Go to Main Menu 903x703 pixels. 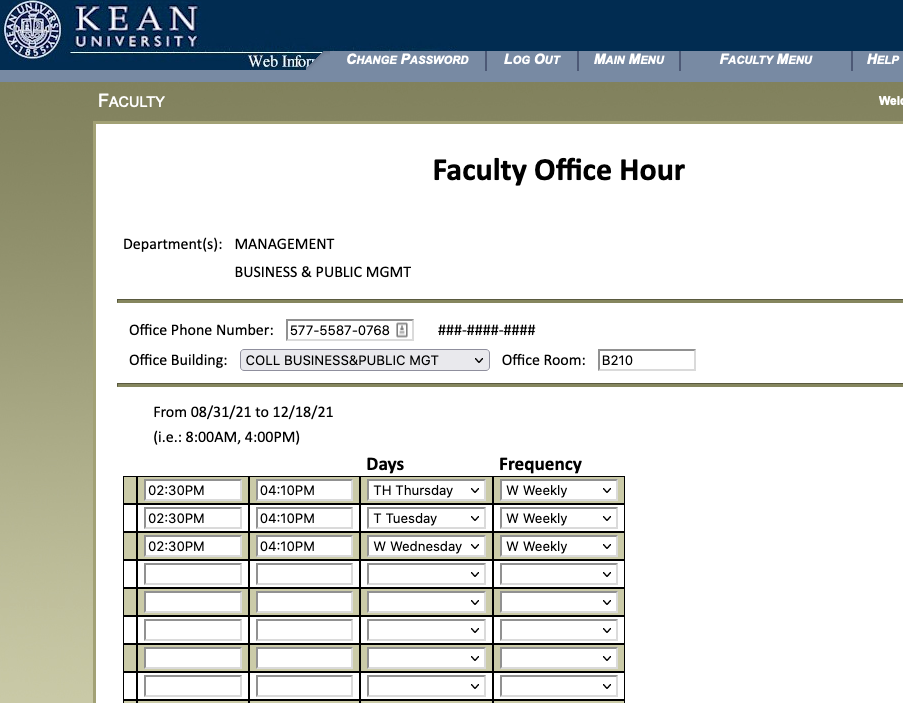tap(629, 59)
